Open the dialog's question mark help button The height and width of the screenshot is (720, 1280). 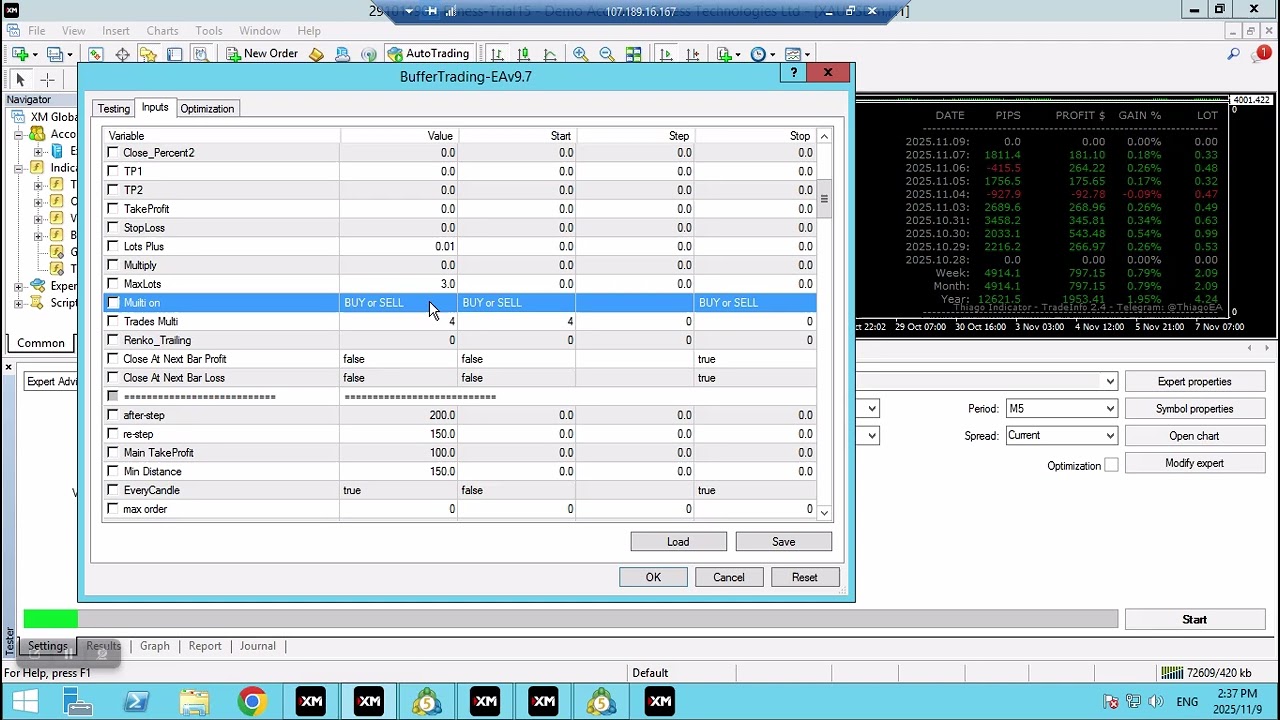pyautogui.click(x=794, y=73)
